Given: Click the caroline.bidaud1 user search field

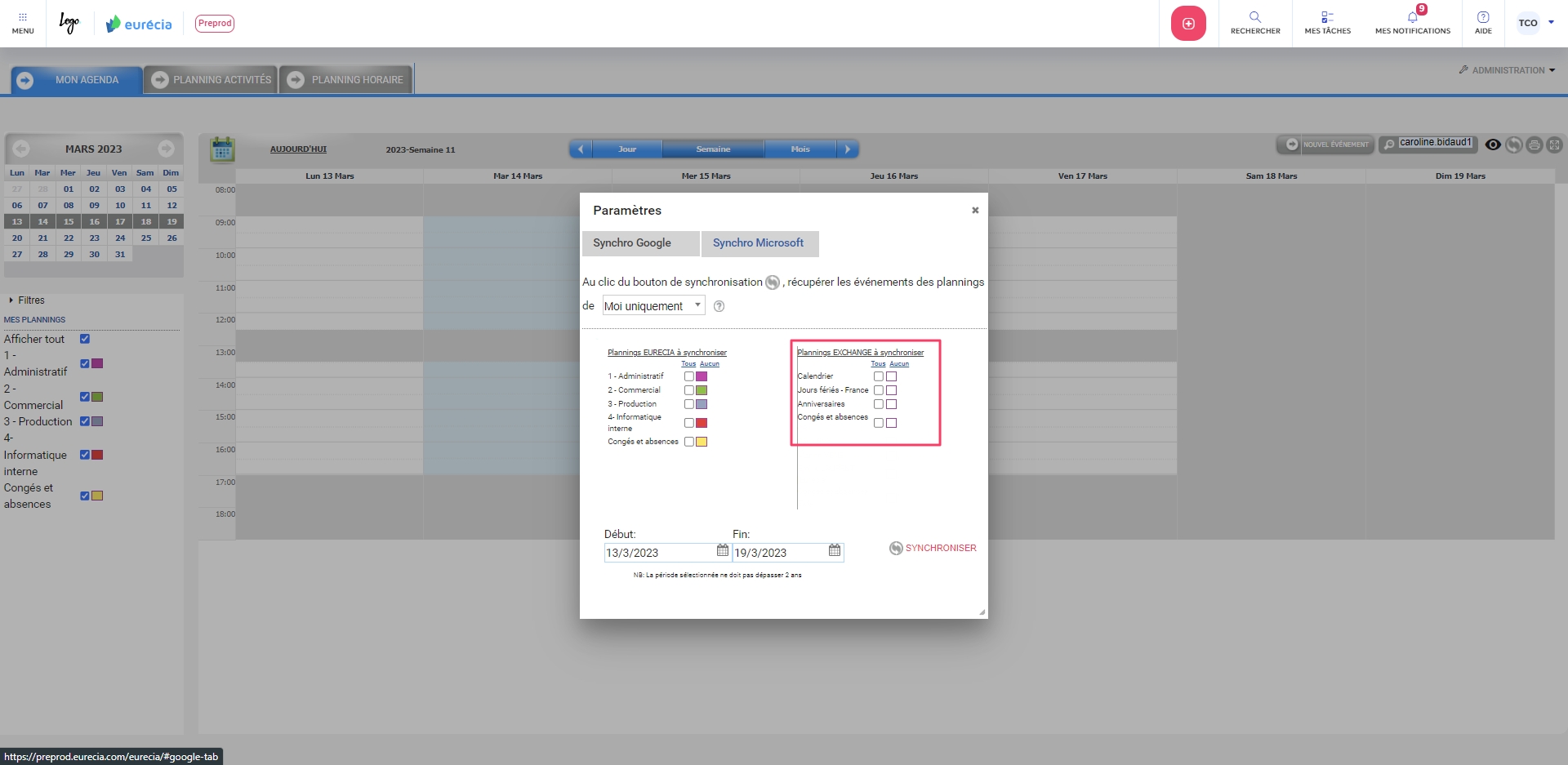Looking at the screenshot, I should [1436, 143].
